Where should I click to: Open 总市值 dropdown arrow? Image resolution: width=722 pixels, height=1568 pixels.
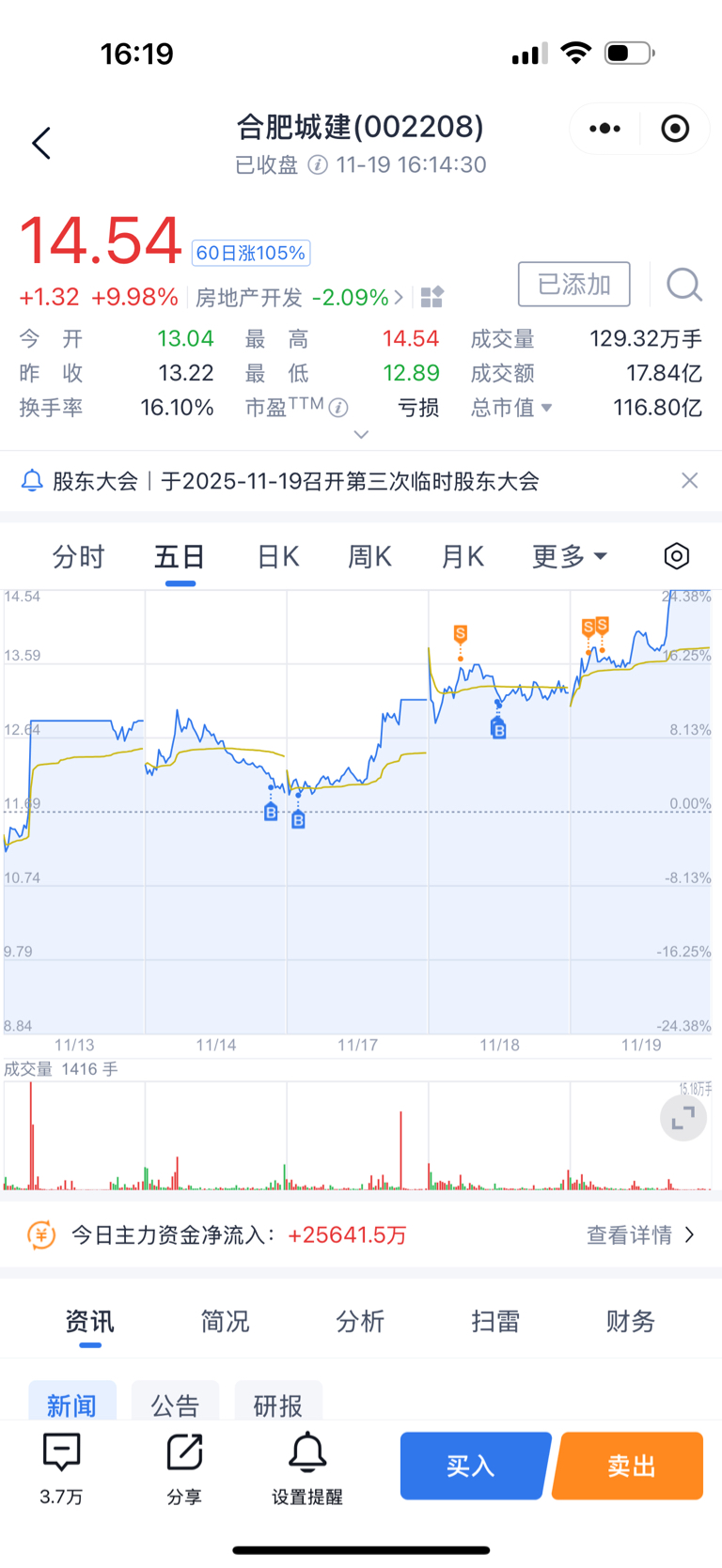[x=547, y=408]
